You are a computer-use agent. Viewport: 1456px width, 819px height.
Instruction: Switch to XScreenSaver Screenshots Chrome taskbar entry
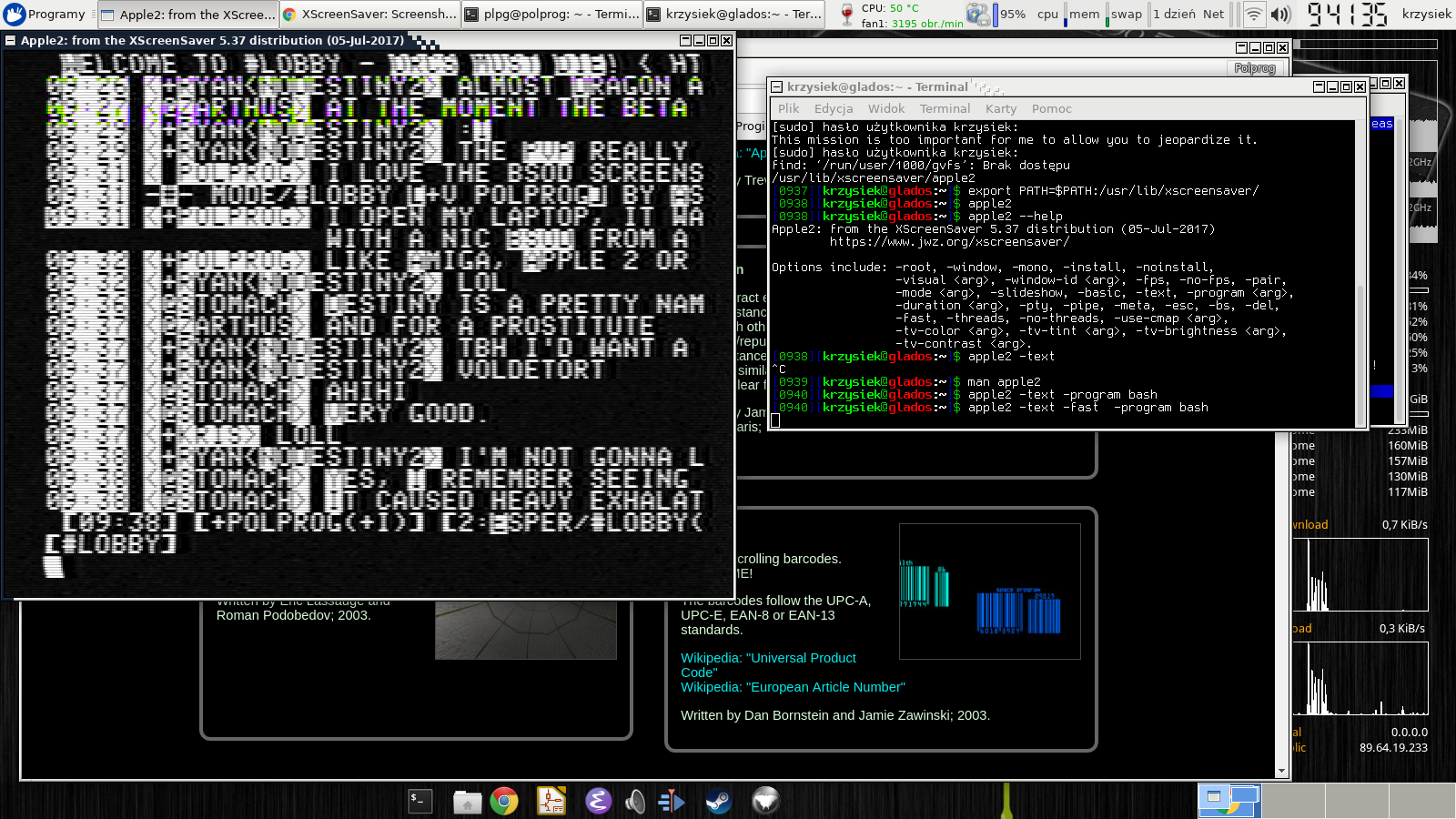coord(369,14)
